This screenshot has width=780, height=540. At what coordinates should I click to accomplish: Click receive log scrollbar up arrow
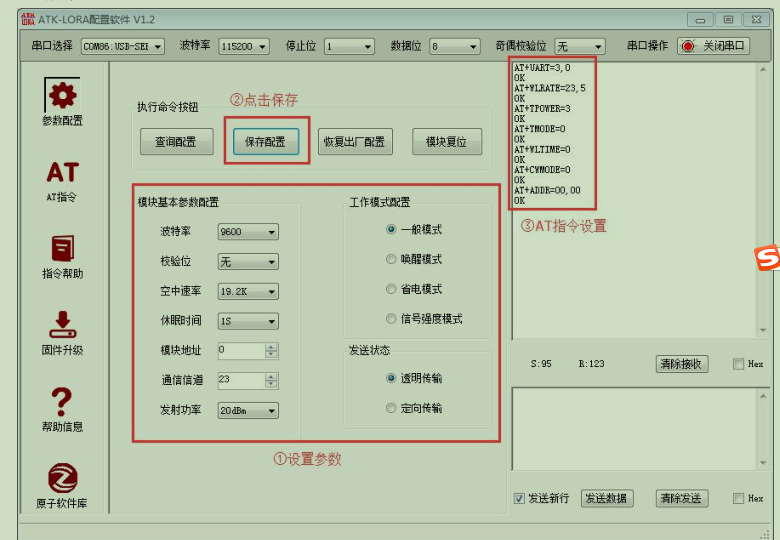[x=763, y=70]
